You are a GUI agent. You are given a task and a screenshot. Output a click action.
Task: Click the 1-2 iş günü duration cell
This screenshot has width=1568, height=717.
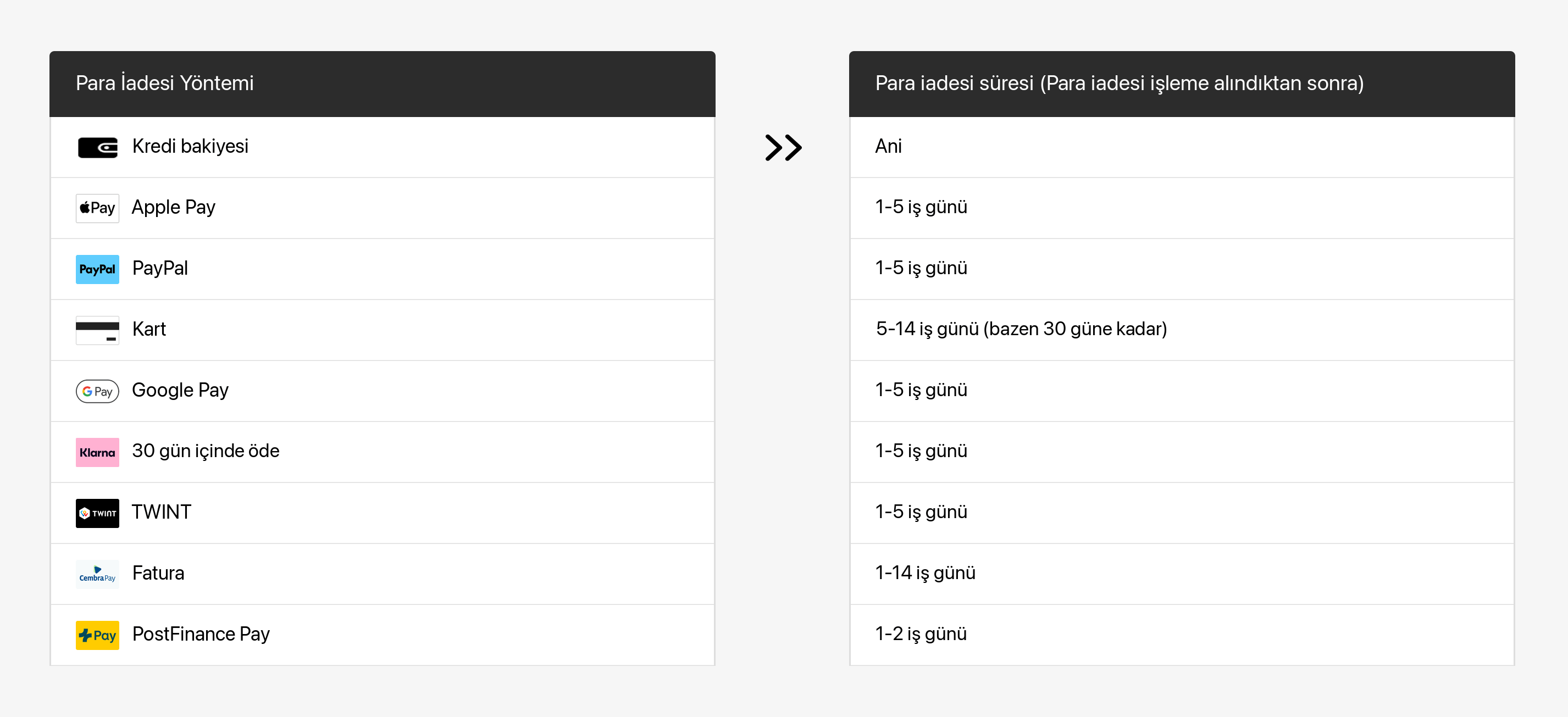1182,635
